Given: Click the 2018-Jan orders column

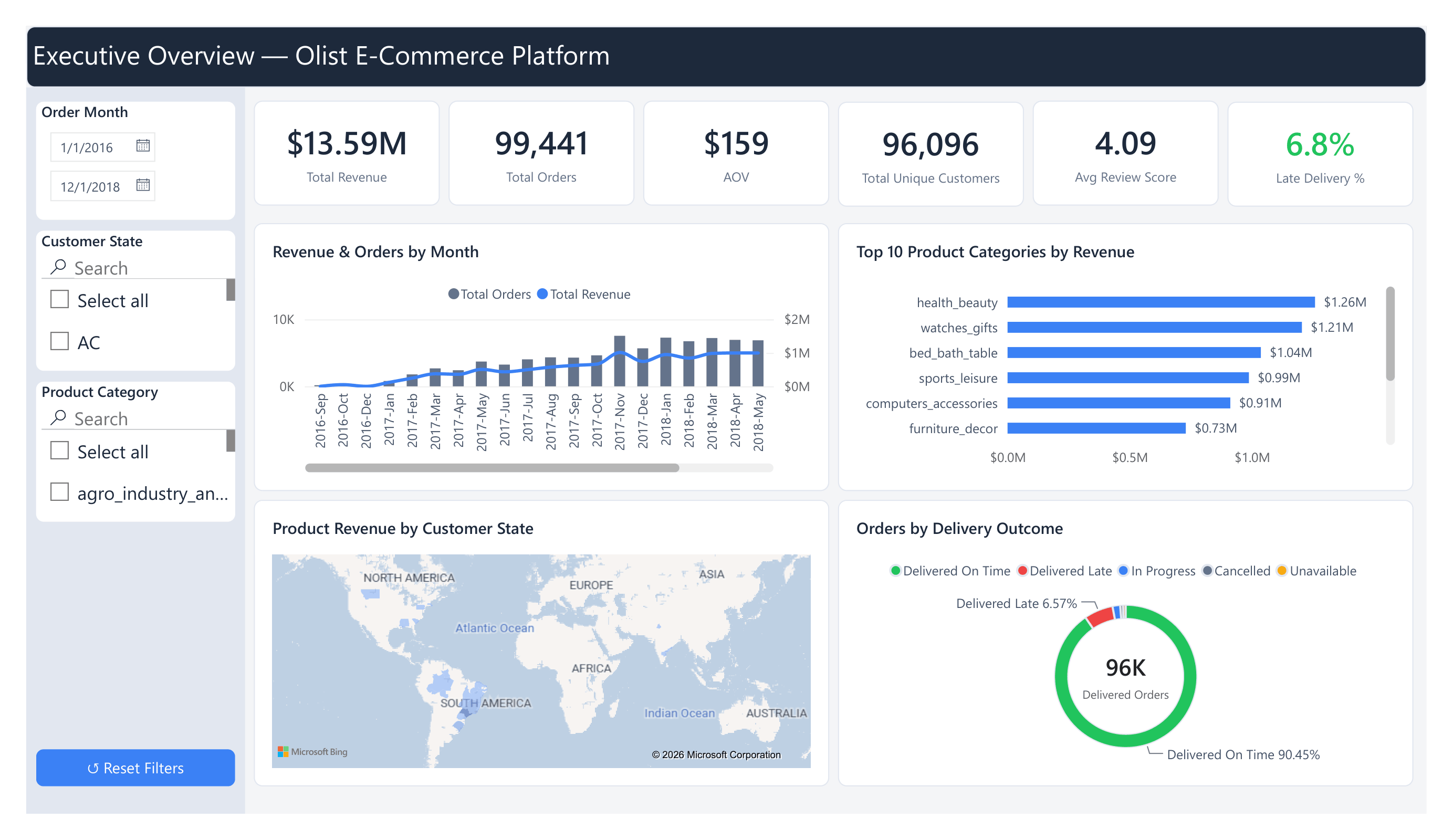Looking at the screenshot, I should [666, 362].
